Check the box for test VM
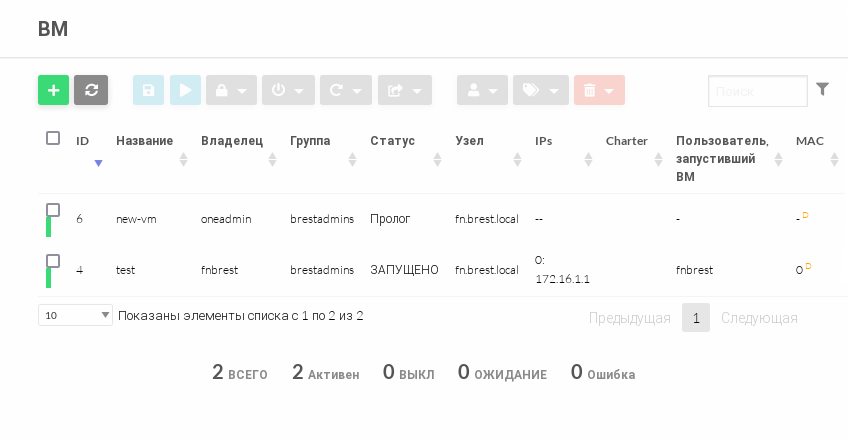 (x=53, y=261)
